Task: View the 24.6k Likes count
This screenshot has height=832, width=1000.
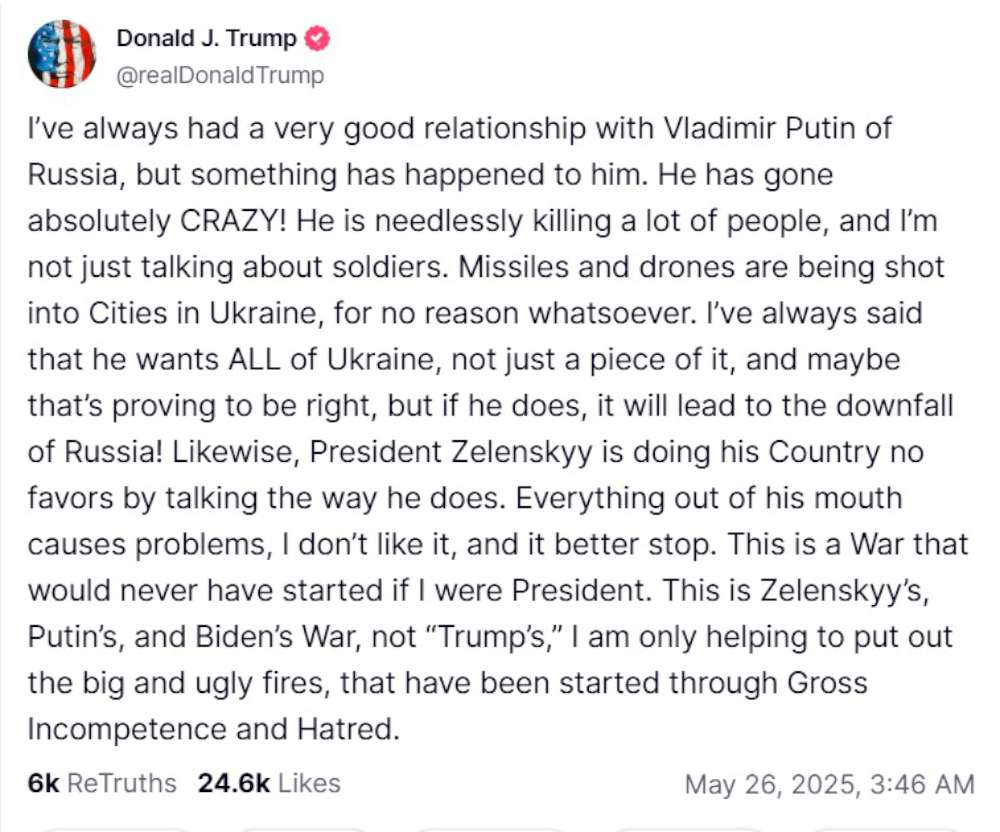Action: [x=234, y=783]
